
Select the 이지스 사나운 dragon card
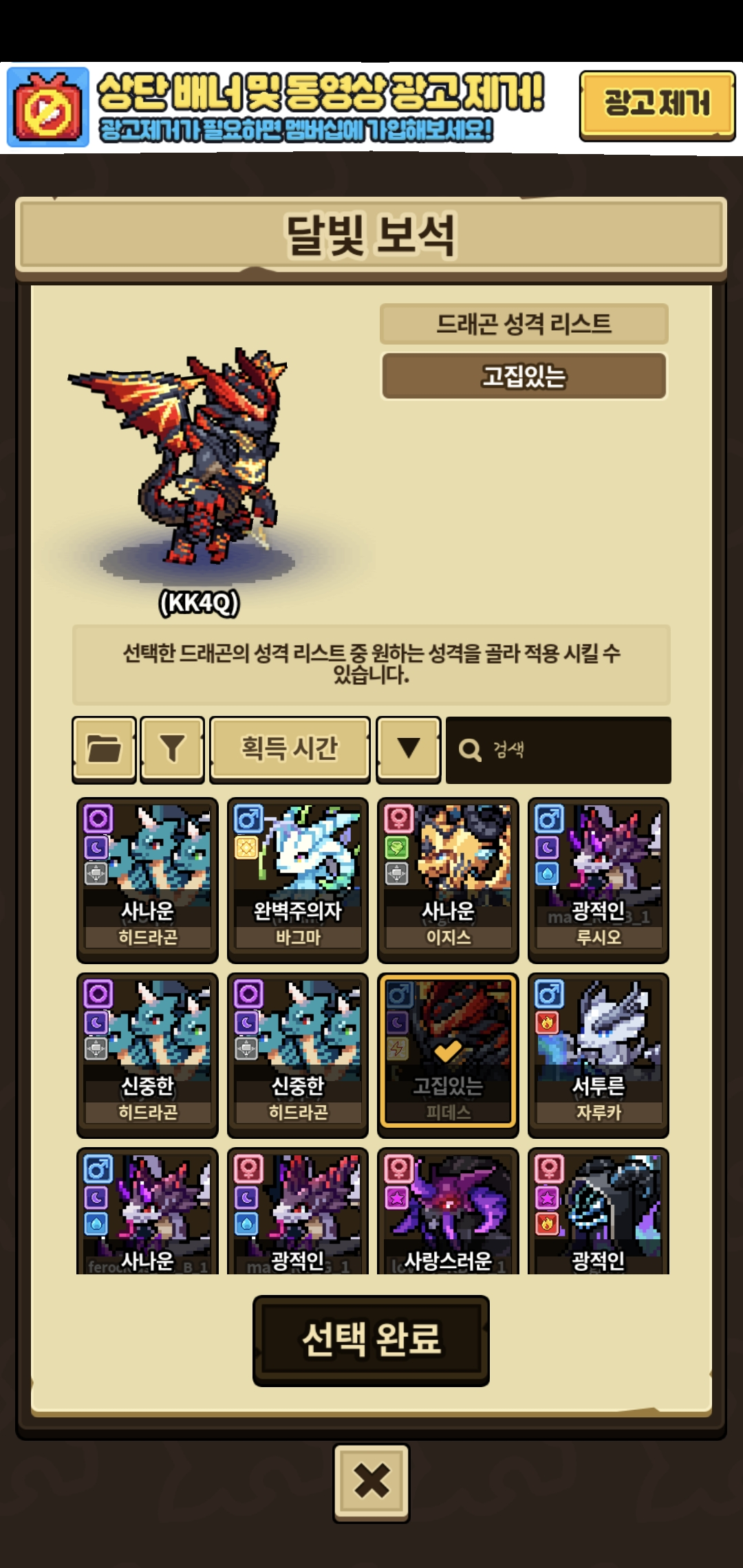(448, 880)
